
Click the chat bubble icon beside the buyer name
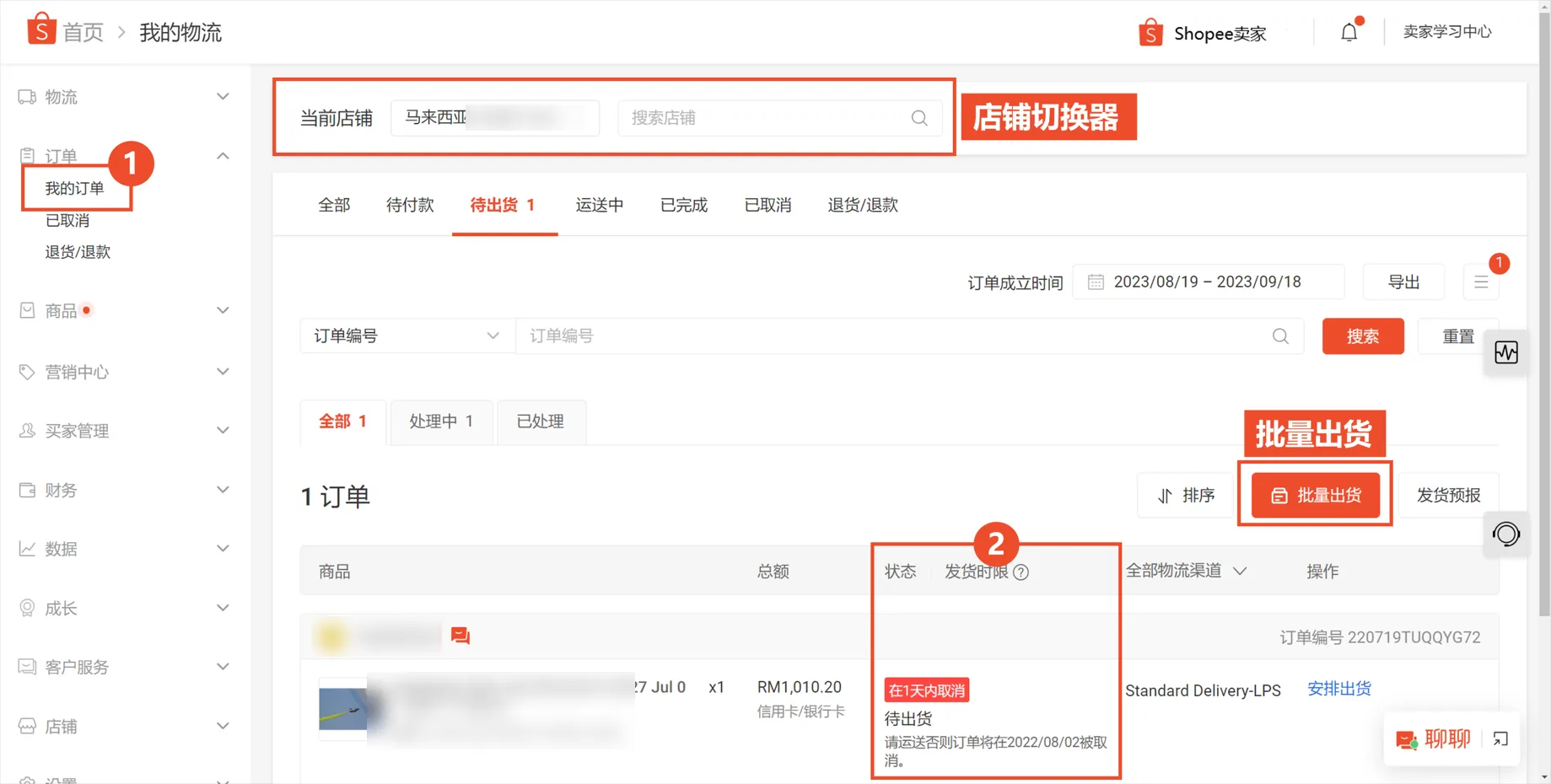coord(460,636)
